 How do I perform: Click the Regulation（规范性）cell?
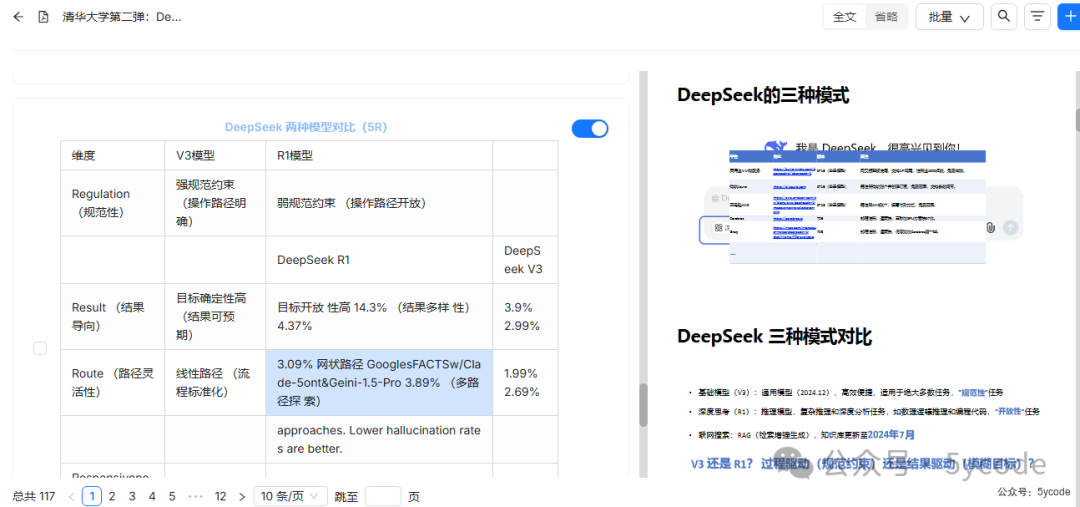112,203
